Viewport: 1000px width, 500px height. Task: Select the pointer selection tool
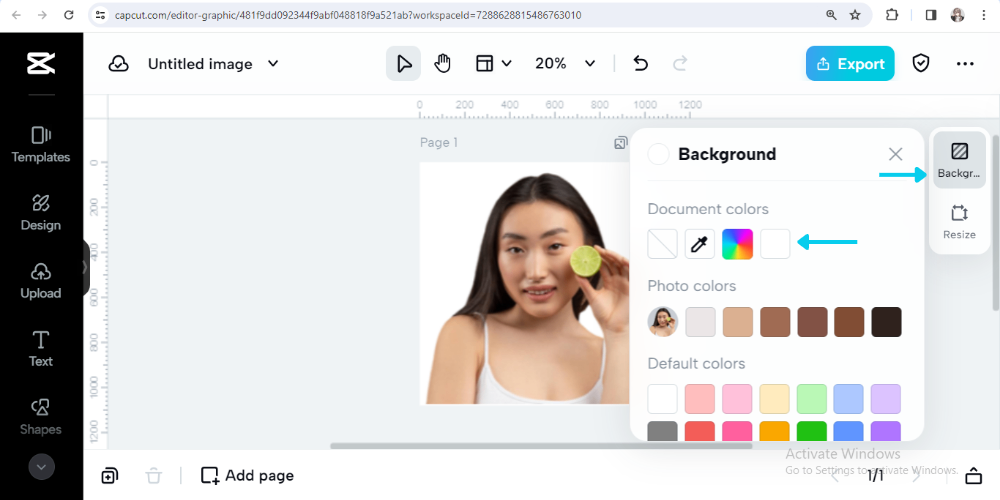[404, 63]
